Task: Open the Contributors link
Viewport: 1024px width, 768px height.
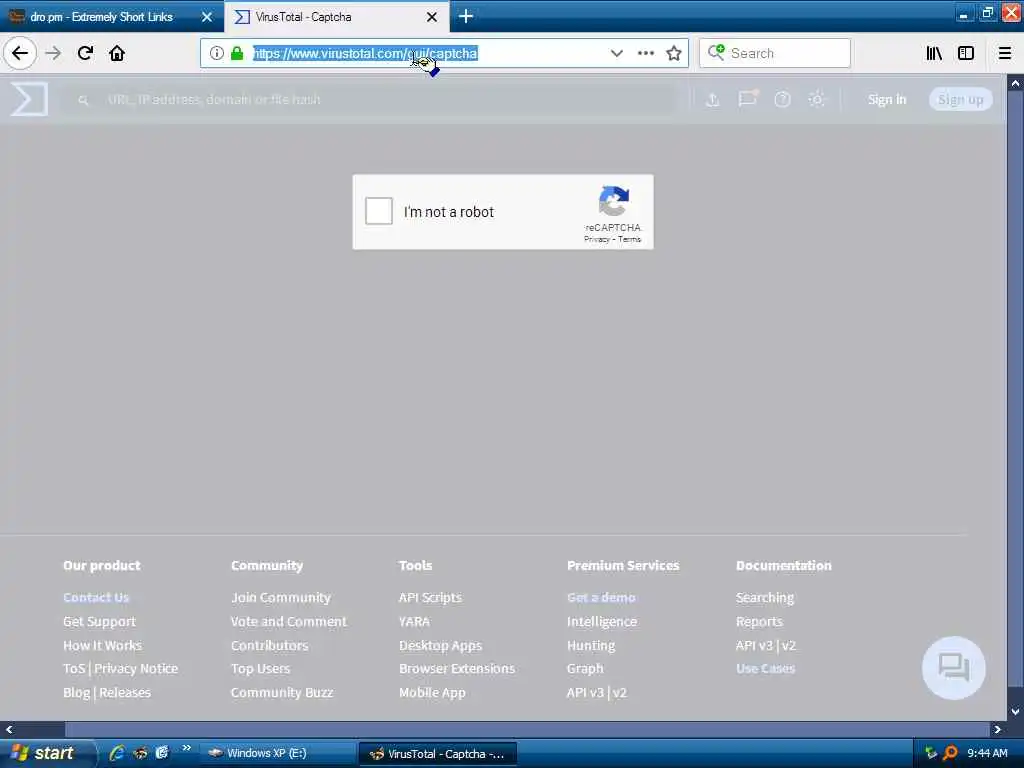Action: point(269,645)
